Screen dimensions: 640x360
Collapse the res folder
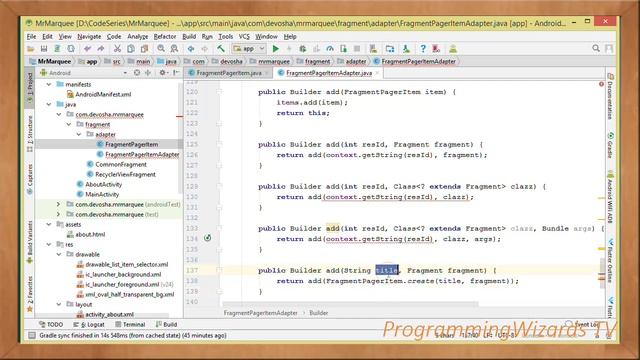[49, 244]
